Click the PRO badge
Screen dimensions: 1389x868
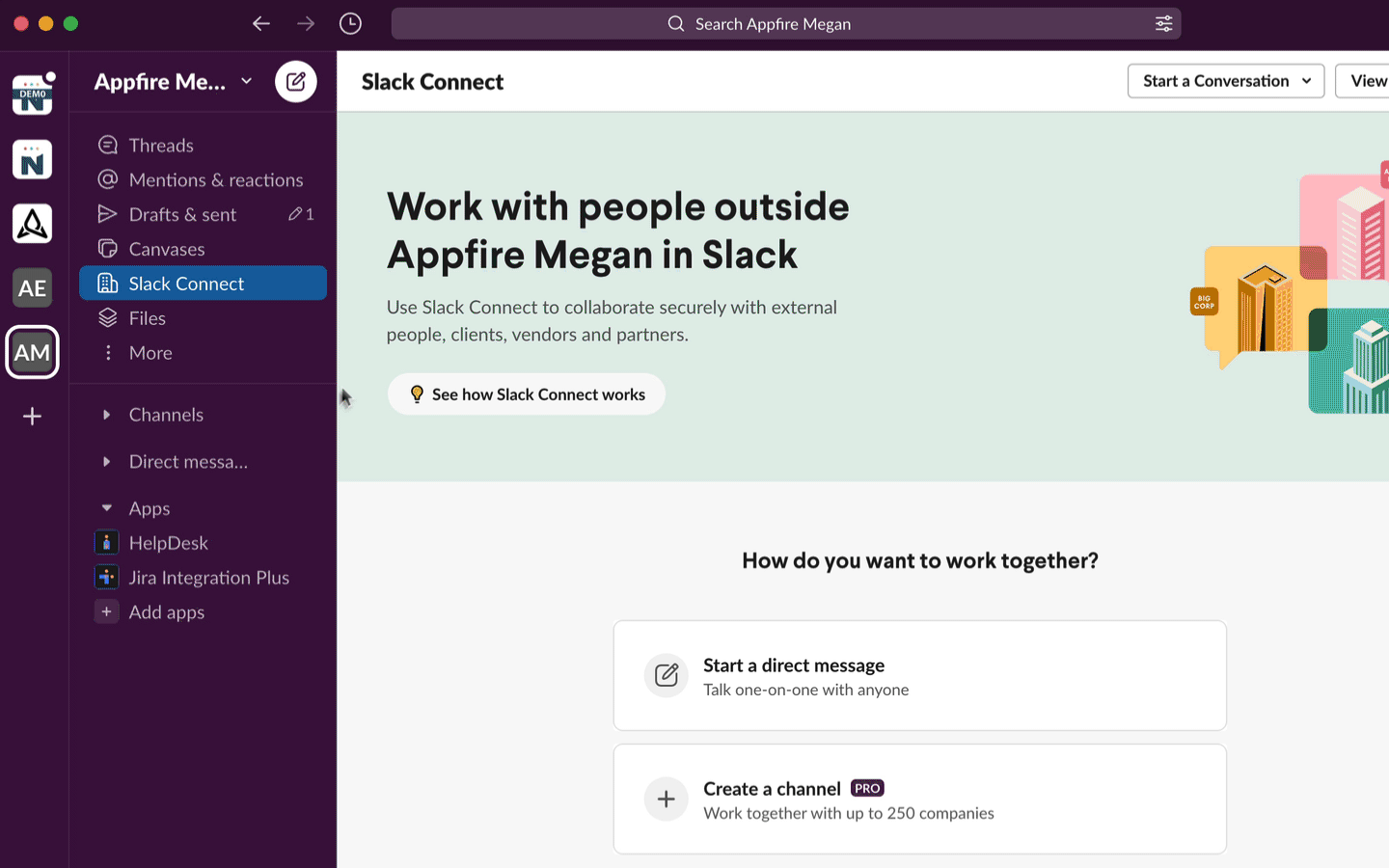(x=867, y=788)
